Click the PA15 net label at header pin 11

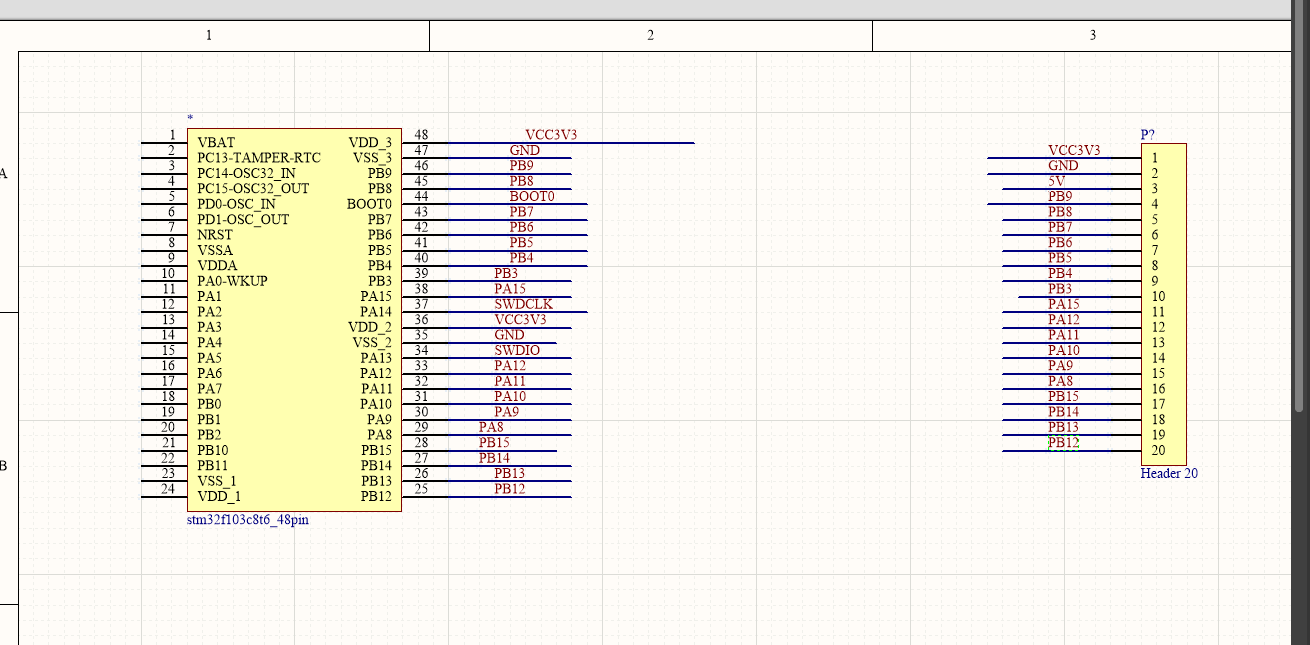tap(1064, 304)
